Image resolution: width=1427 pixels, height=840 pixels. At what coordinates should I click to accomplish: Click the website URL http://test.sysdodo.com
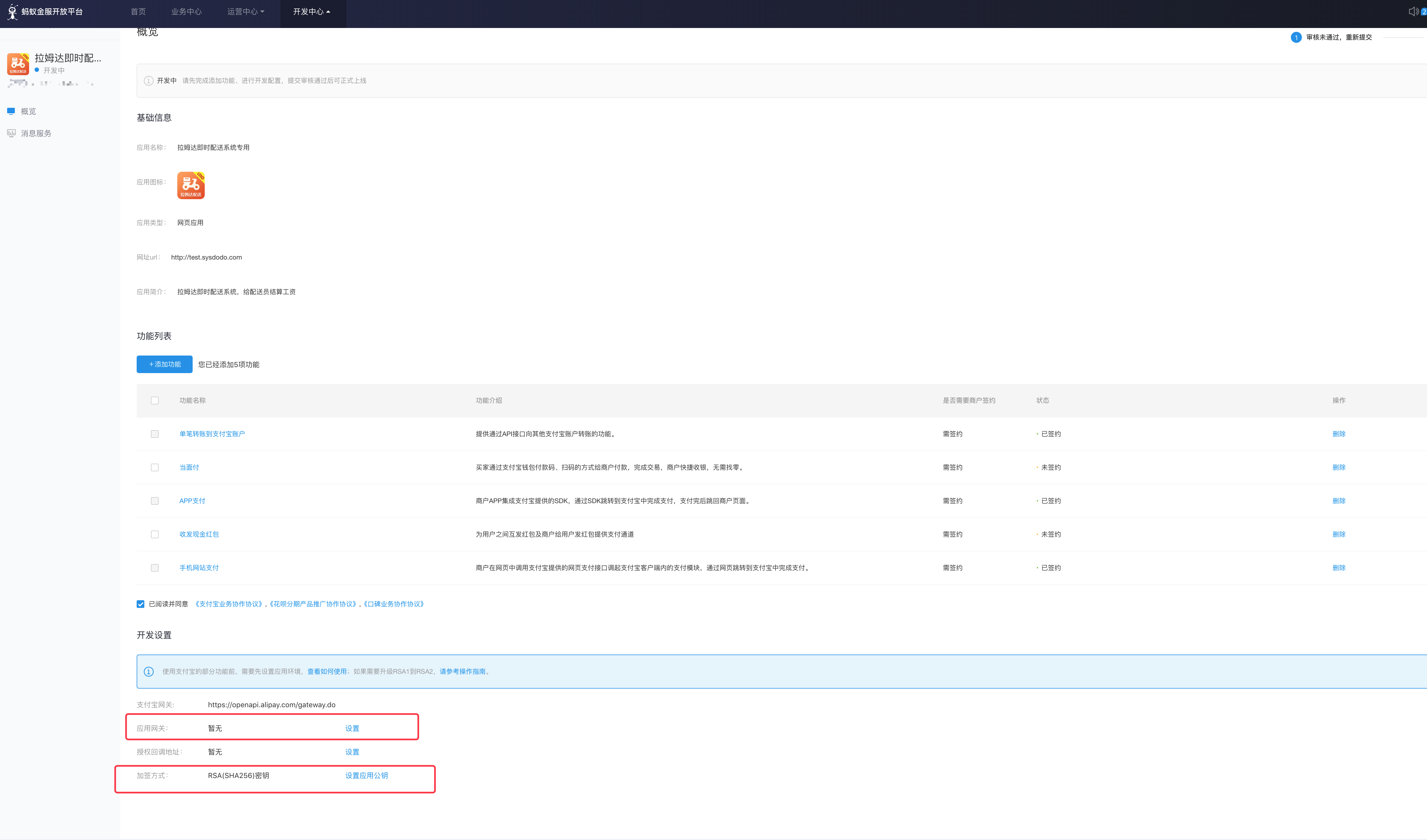(207, 257)
